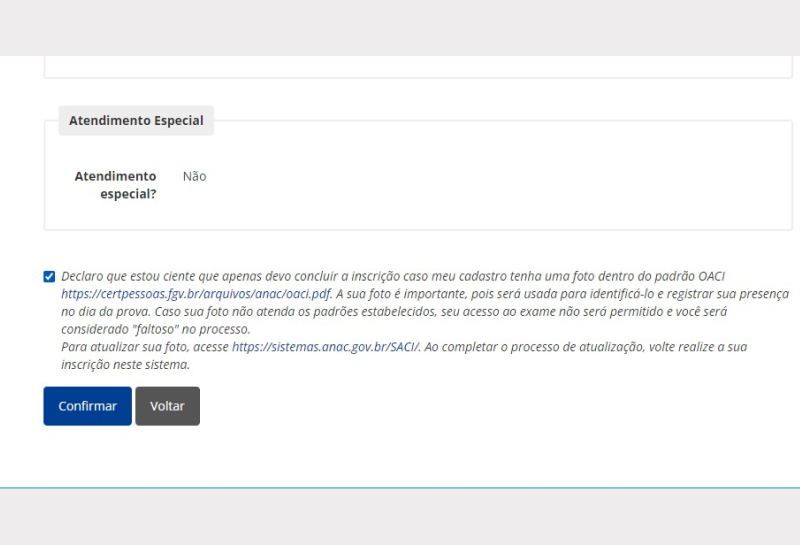Select the Atendimento Especial section heading
This screenshot has height=545, width=800.
[136, 121]
